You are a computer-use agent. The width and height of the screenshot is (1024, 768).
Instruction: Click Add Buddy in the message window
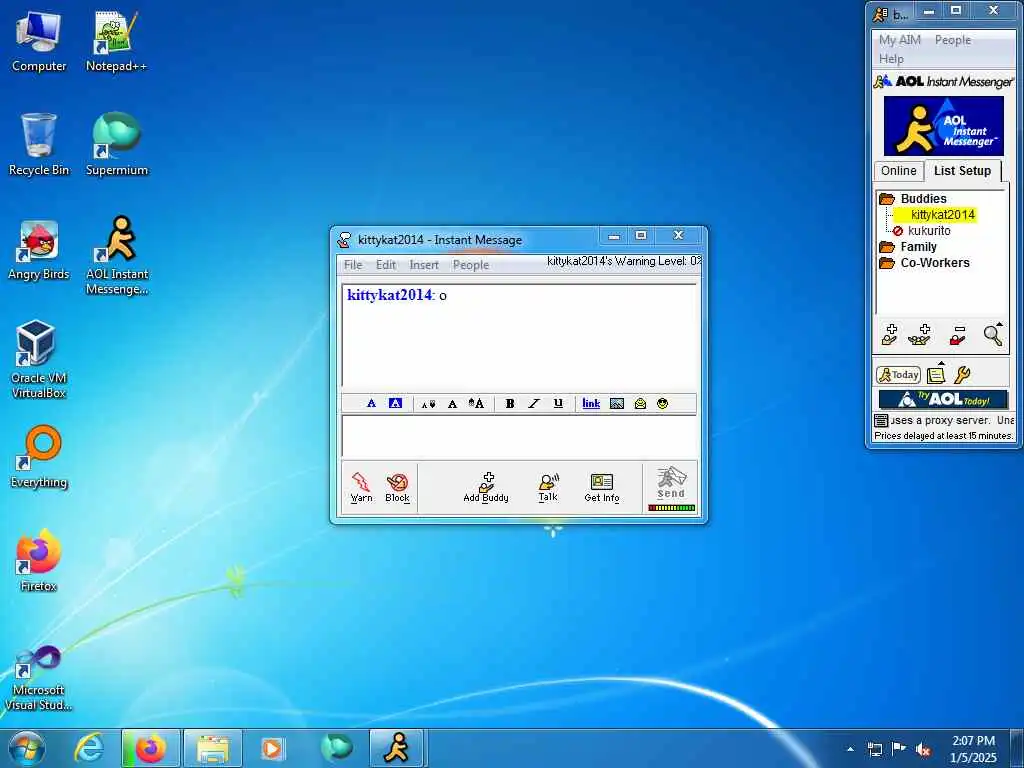(486, 487)
